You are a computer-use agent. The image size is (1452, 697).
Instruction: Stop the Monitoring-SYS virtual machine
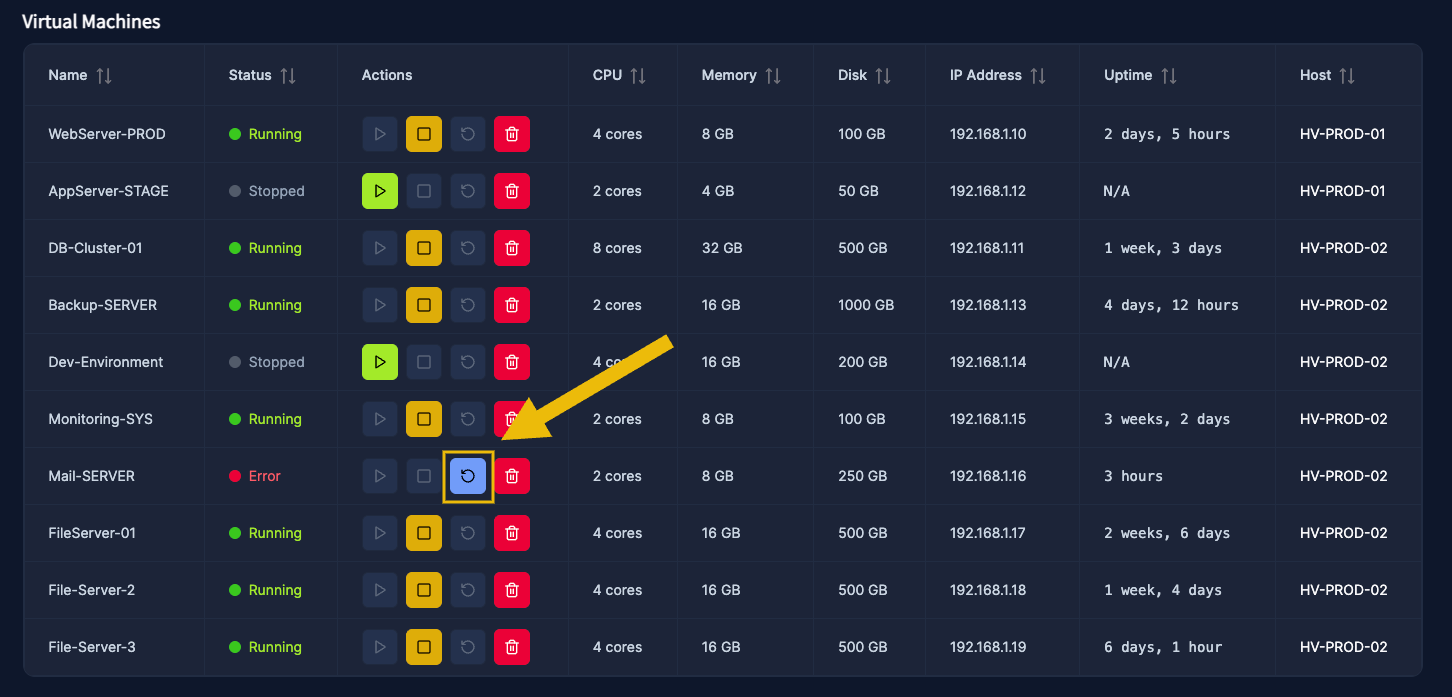tap(424, 419)
